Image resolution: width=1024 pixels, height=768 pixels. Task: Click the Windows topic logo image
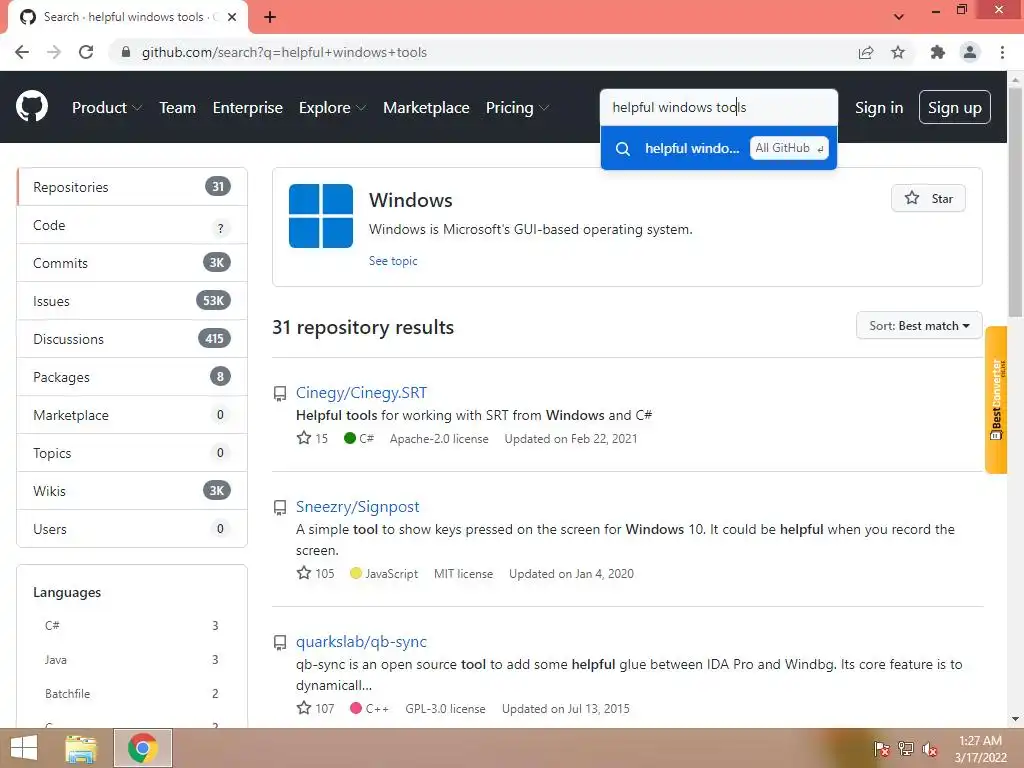[321, 216]
